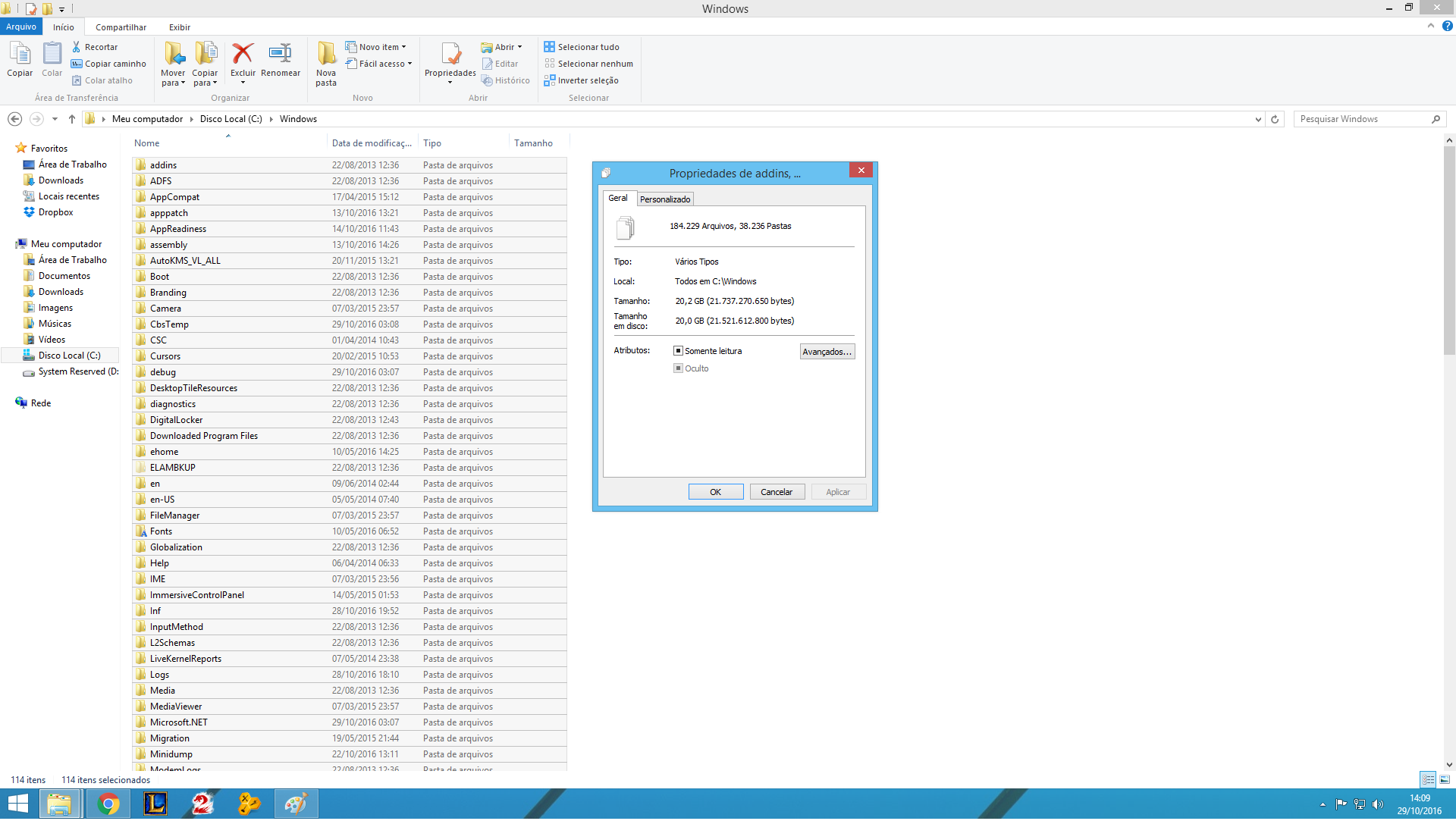1456x821 pixels.
Task: Click Inverter seleção in ribbon
Action: tap(581, 80)
